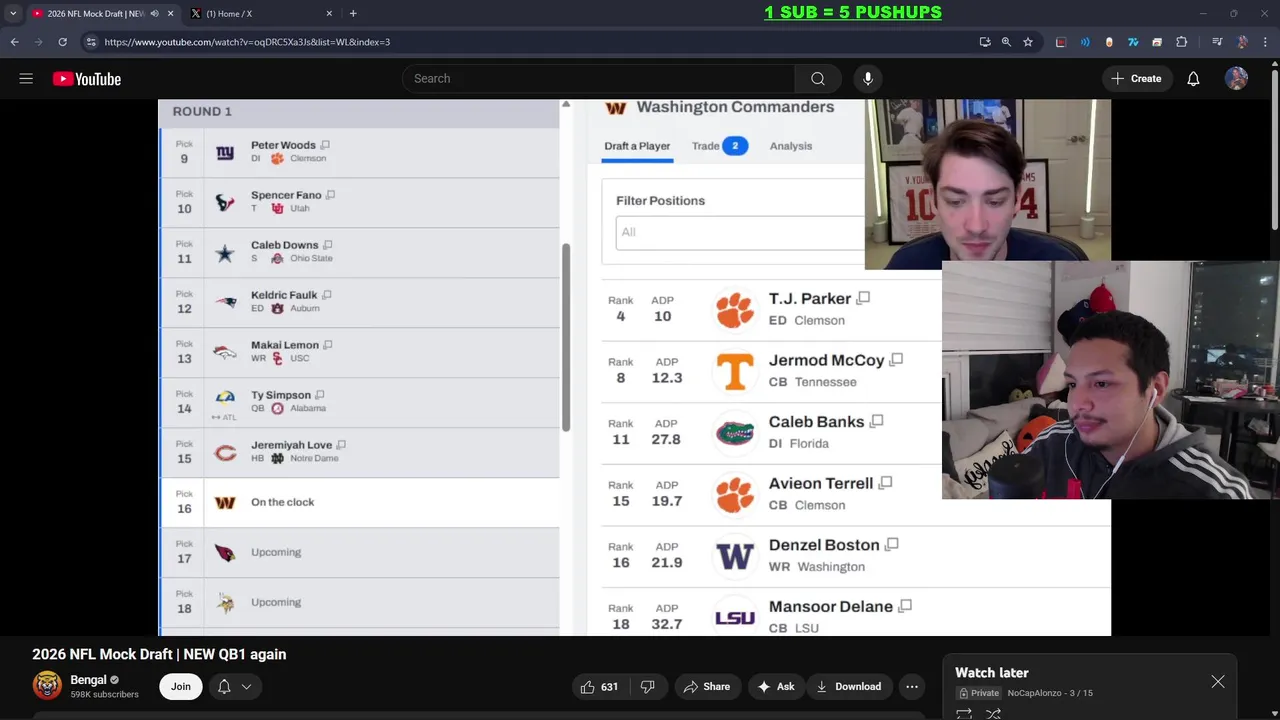The image size is (1280, 720).
Task: Like the video with 631 likes
Action: pos(599,687)
